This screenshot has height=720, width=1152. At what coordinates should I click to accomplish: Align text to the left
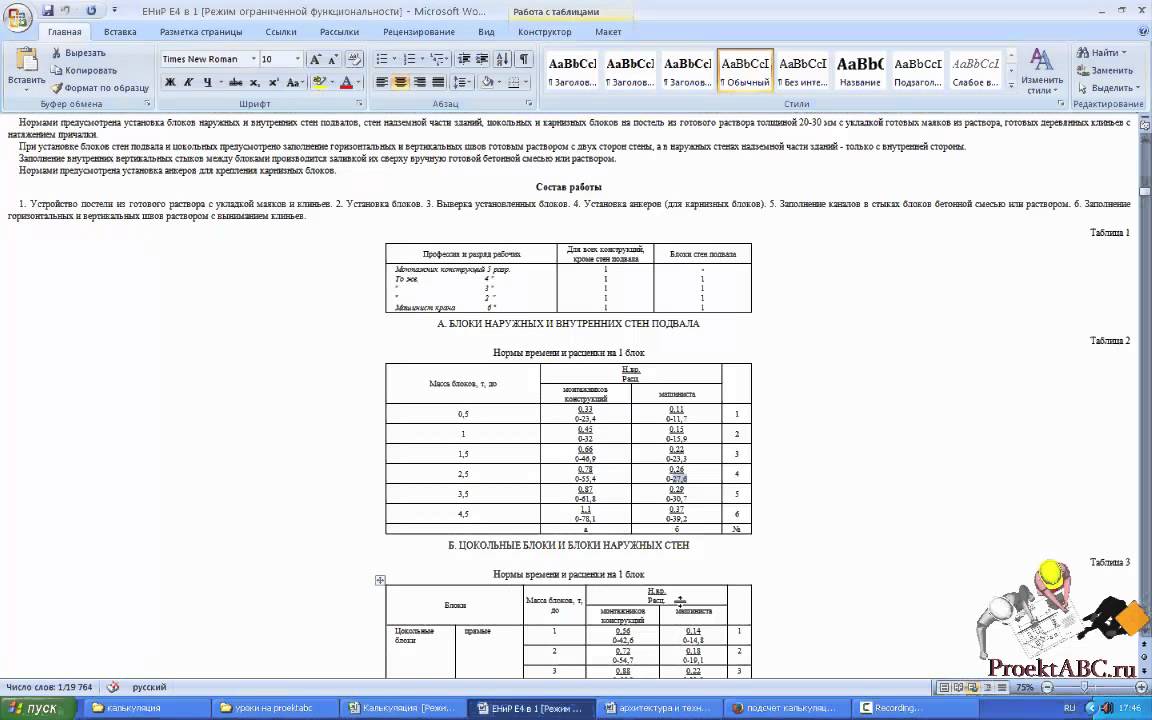(x=381, y=82)
